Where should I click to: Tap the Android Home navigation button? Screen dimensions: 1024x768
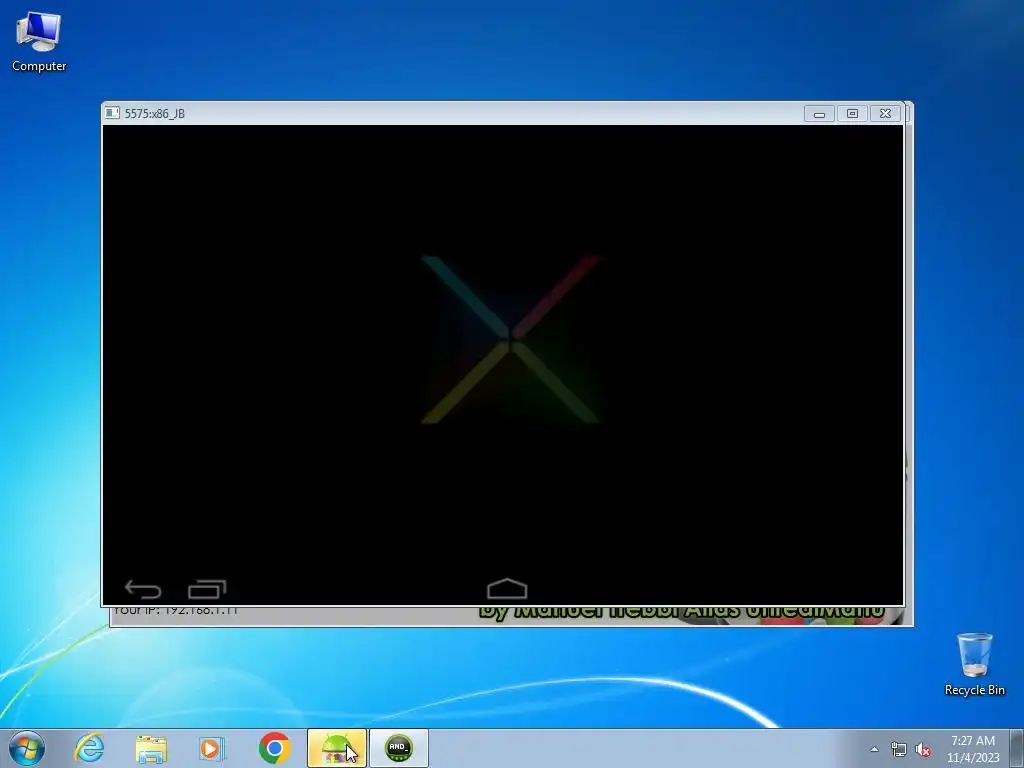[x=507, y=589]
